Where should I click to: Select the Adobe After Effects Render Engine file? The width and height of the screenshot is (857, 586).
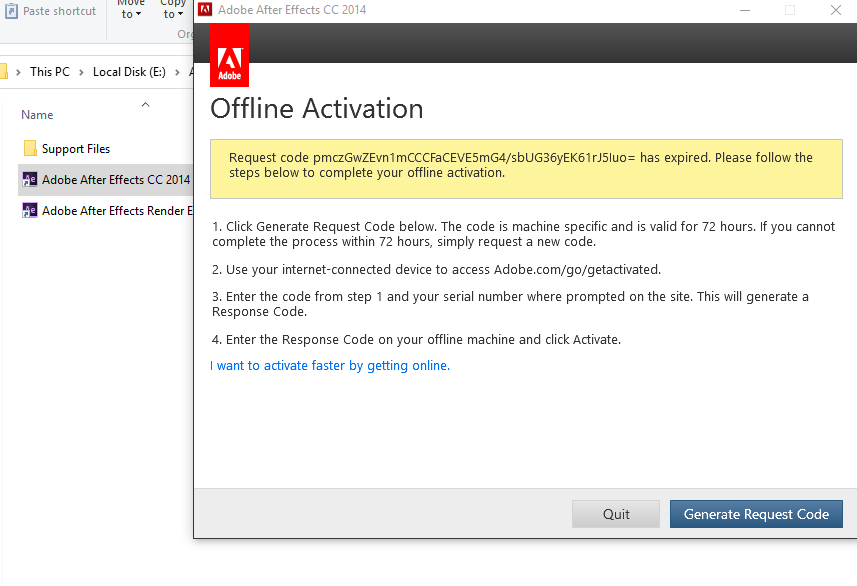(x=106, y=210)
